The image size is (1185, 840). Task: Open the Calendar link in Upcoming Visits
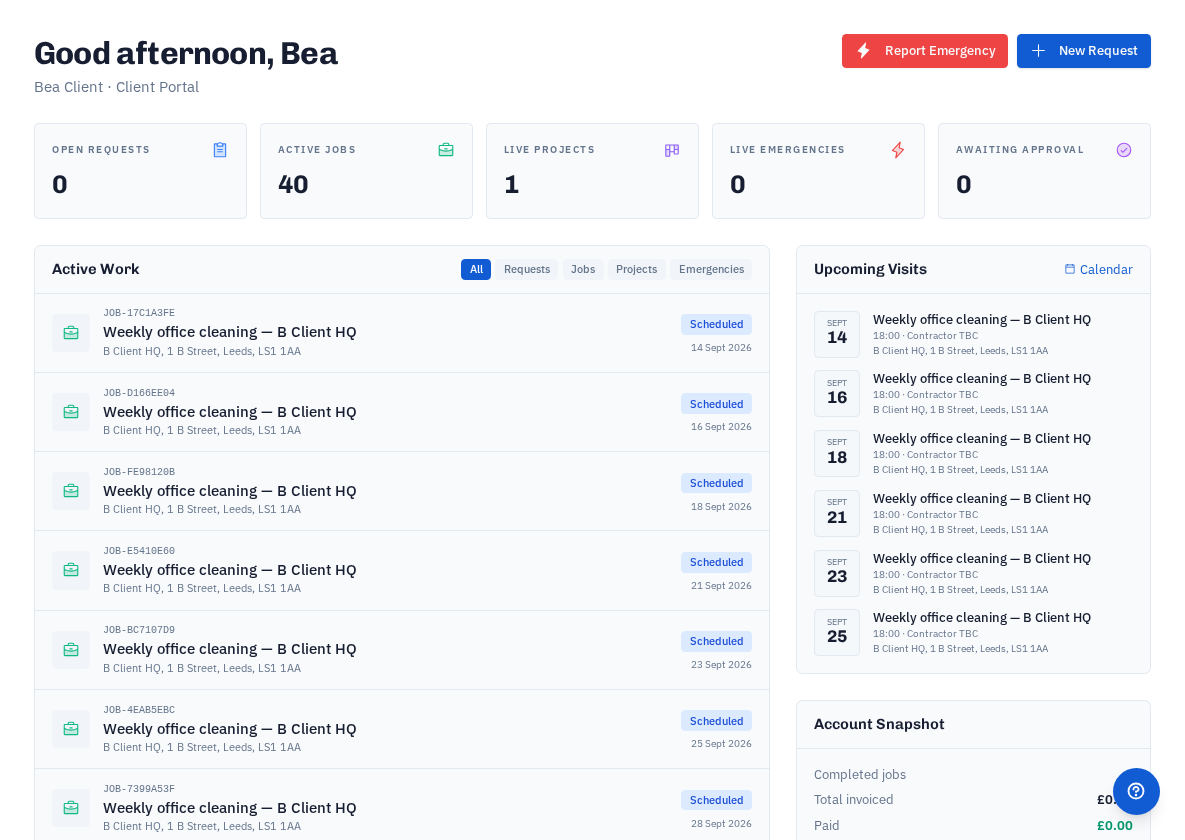click(x=1098, y=269)
